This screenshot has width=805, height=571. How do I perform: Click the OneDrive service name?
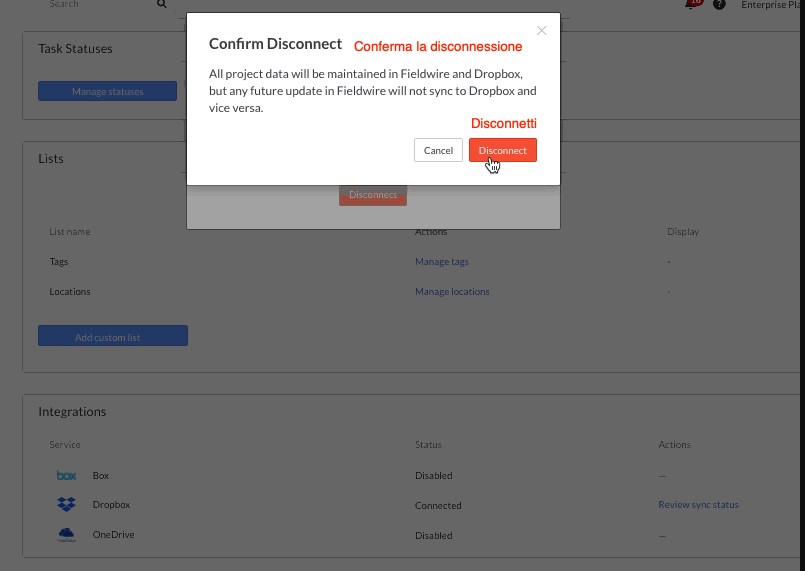(113, 535)
